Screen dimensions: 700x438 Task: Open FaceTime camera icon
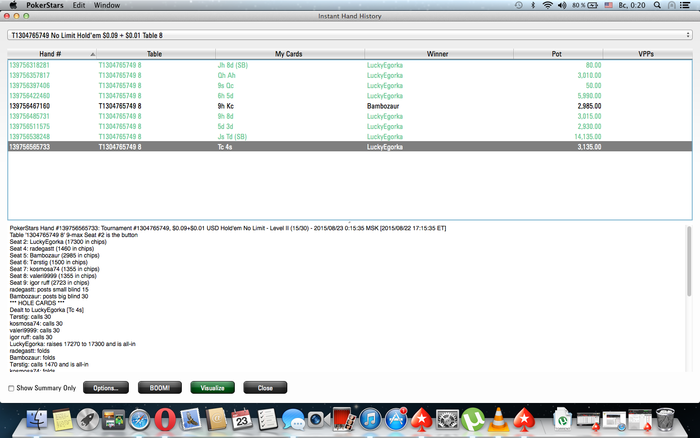click(x=319, y=420)
